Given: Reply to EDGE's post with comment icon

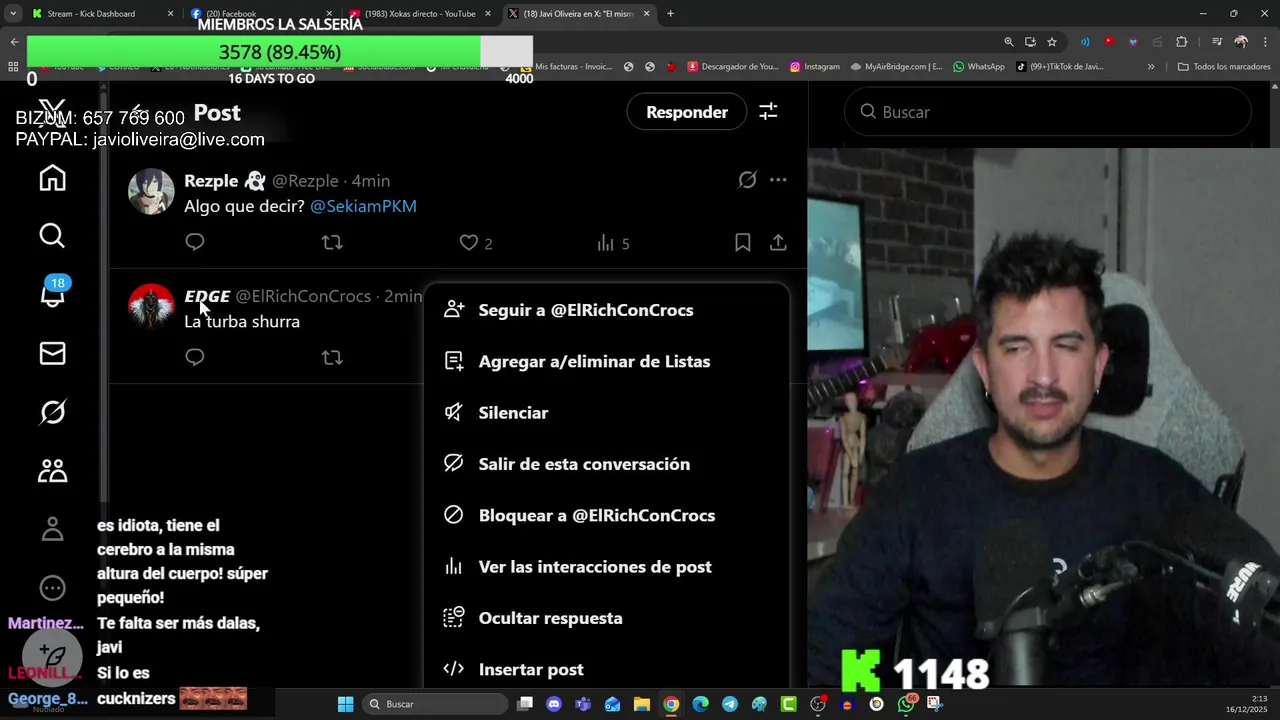Looking at the screenshot, I should (195, 357).
